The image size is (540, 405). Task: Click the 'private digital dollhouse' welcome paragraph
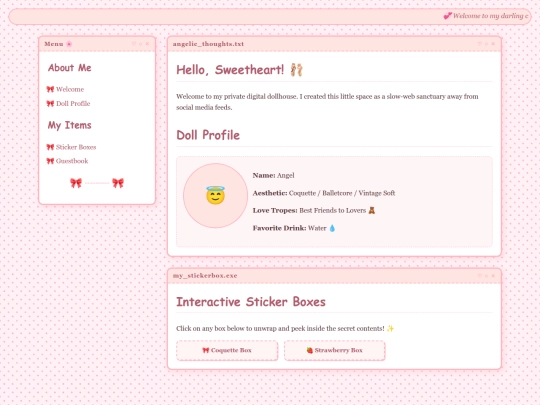tap(327, 102)
